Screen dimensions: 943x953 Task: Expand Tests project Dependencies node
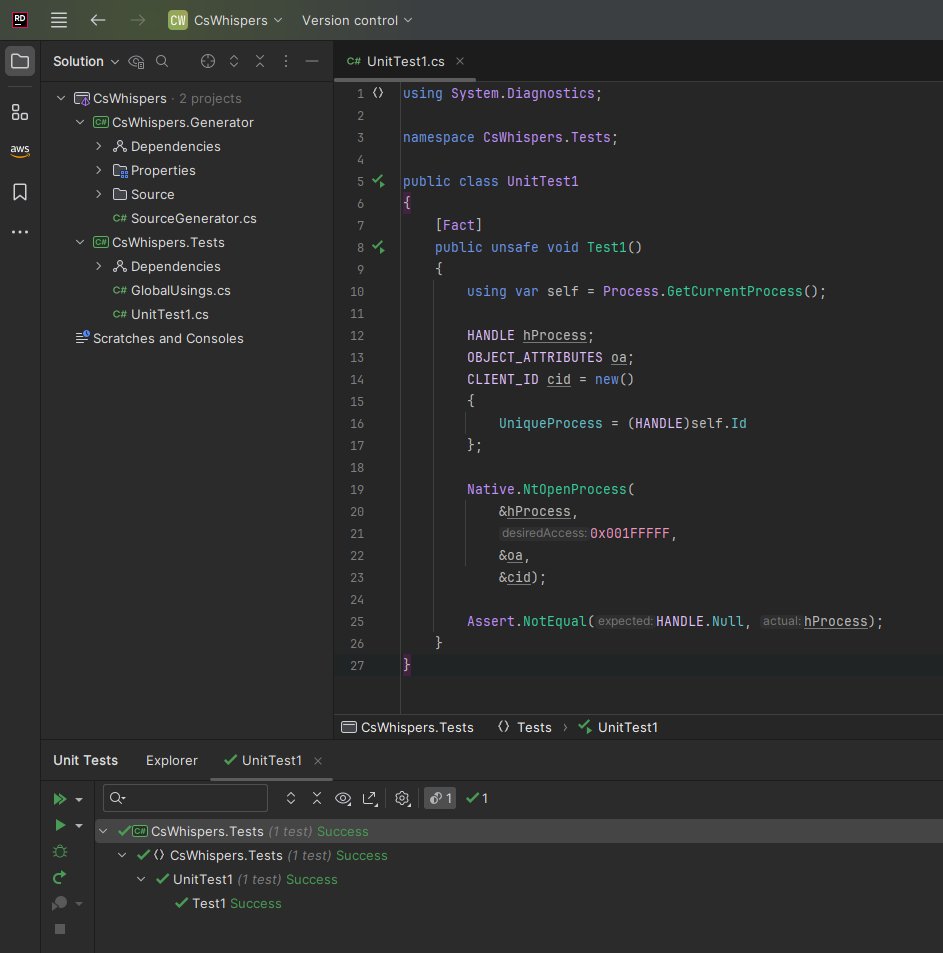[x=98, y=266]
